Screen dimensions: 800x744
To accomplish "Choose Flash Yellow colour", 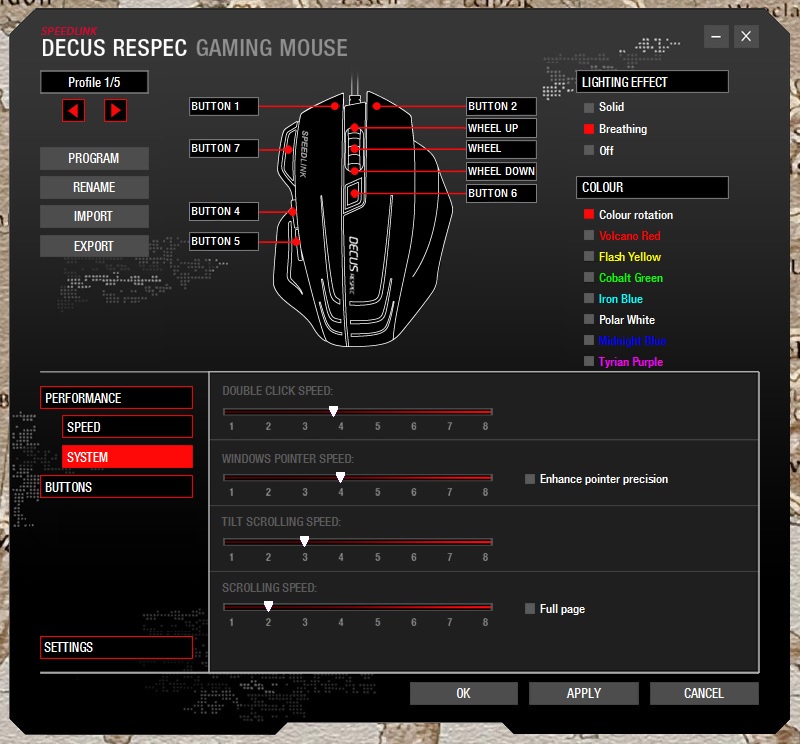I will click(589, 256).
